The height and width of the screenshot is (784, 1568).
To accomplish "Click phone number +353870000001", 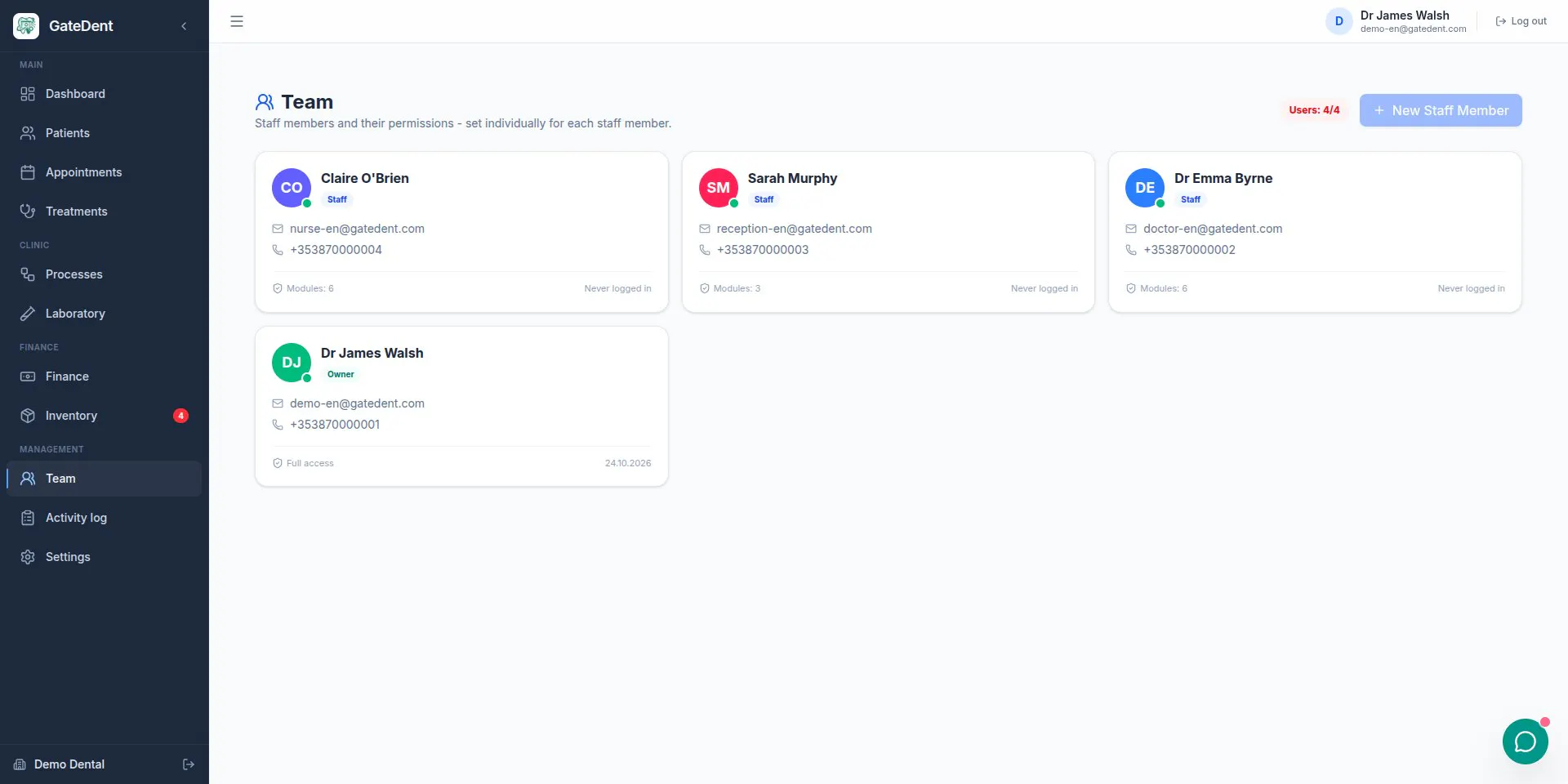I will click(x=335, y=425).
